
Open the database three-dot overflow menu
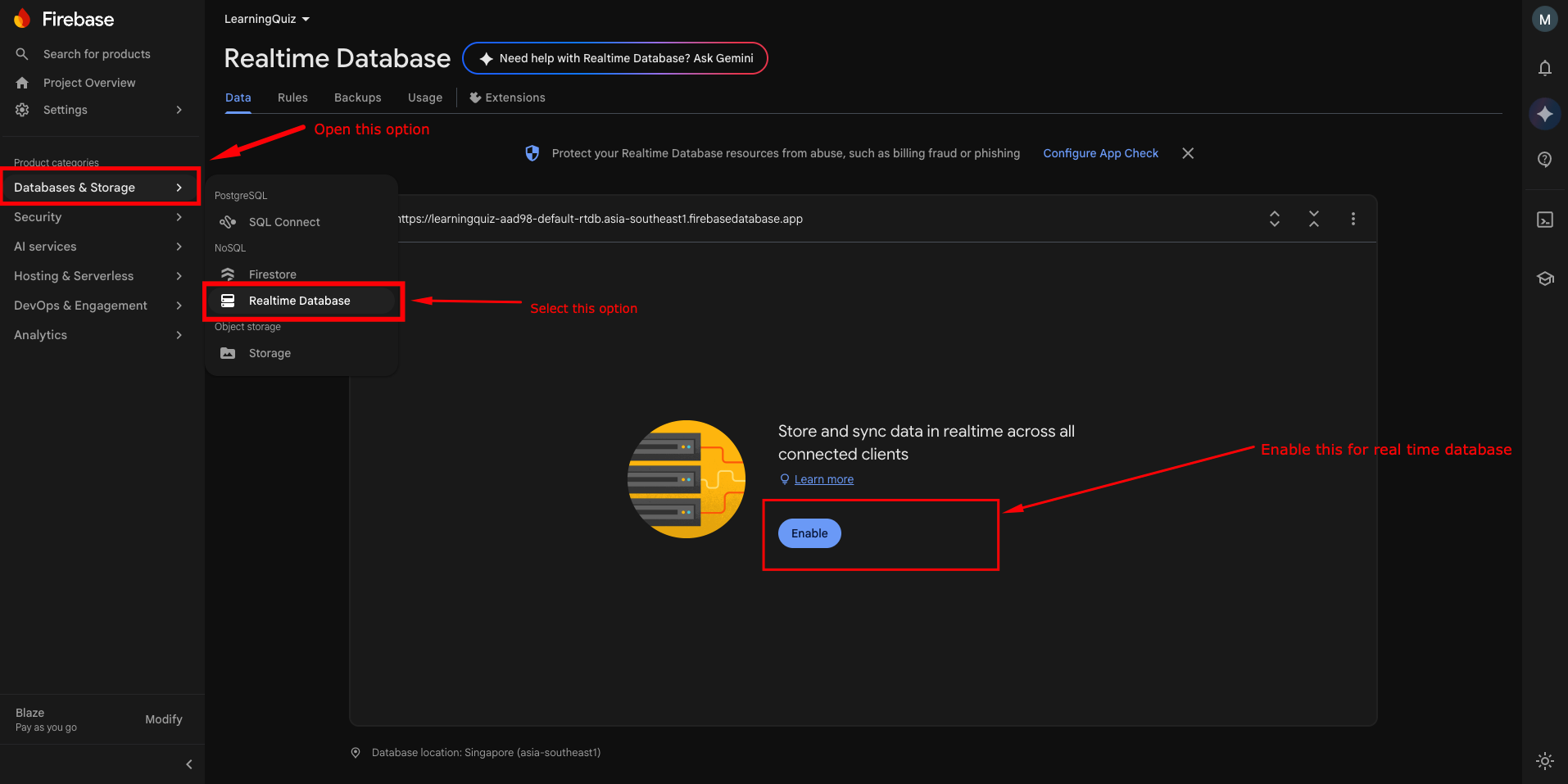pyautogui.click(x=1353, y=219)
